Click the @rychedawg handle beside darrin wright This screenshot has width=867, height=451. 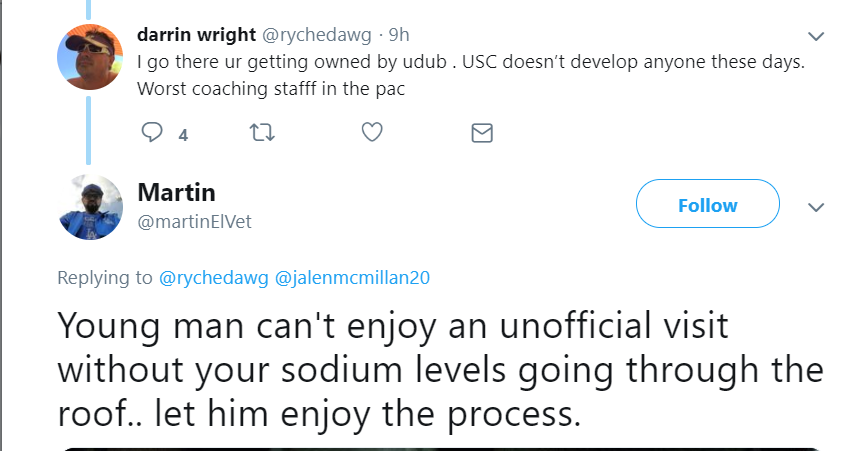coord(320,35)
